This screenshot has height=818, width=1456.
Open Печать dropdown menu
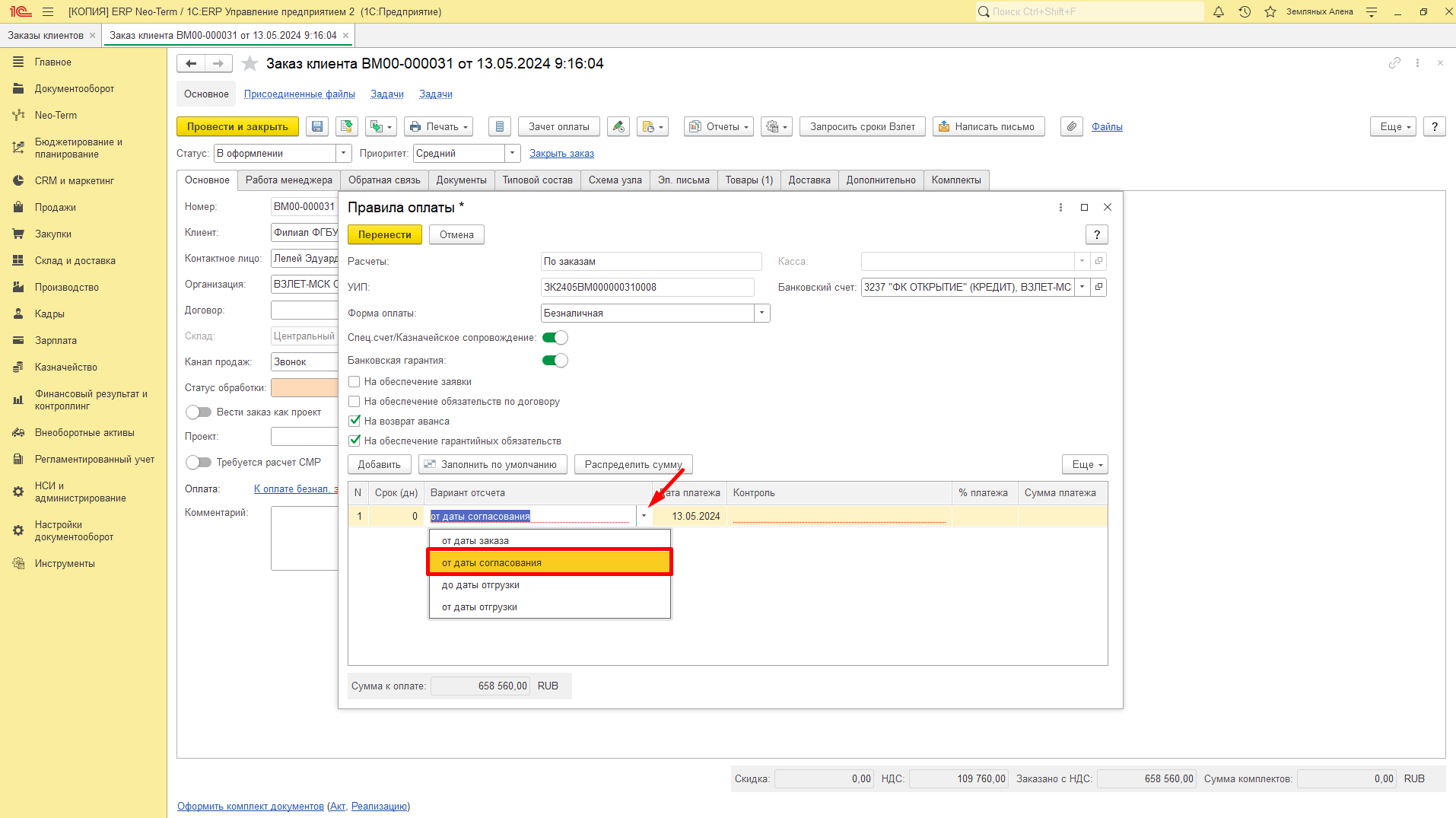coord(438,126)
